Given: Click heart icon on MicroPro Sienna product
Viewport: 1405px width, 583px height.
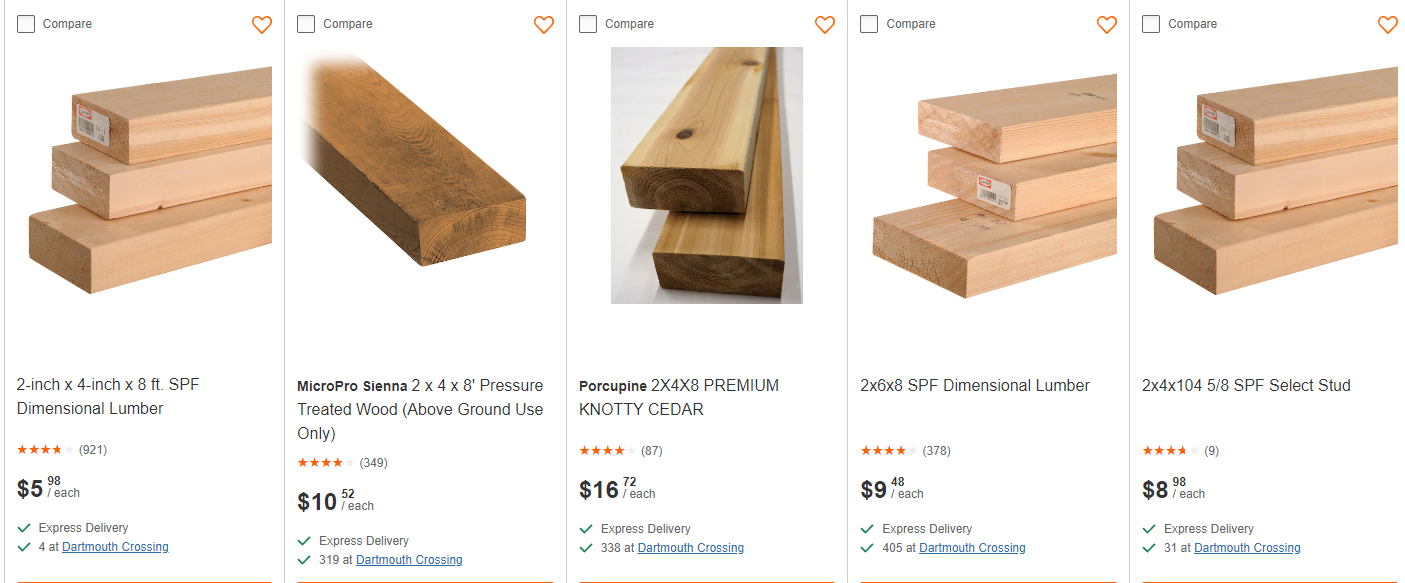Looking at the screenshot, I should pos(544,25).
